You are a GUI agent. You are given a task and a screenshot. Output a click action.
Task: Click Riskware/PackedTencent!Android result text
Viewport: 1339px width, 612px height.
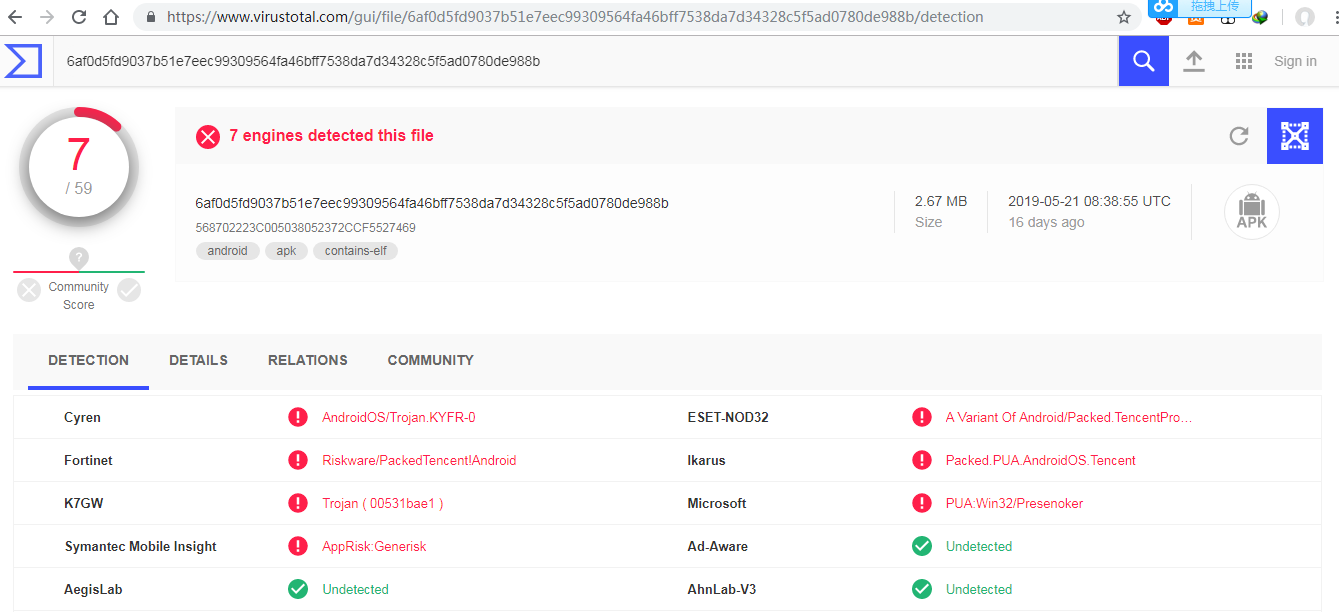[x=419, y=461]
